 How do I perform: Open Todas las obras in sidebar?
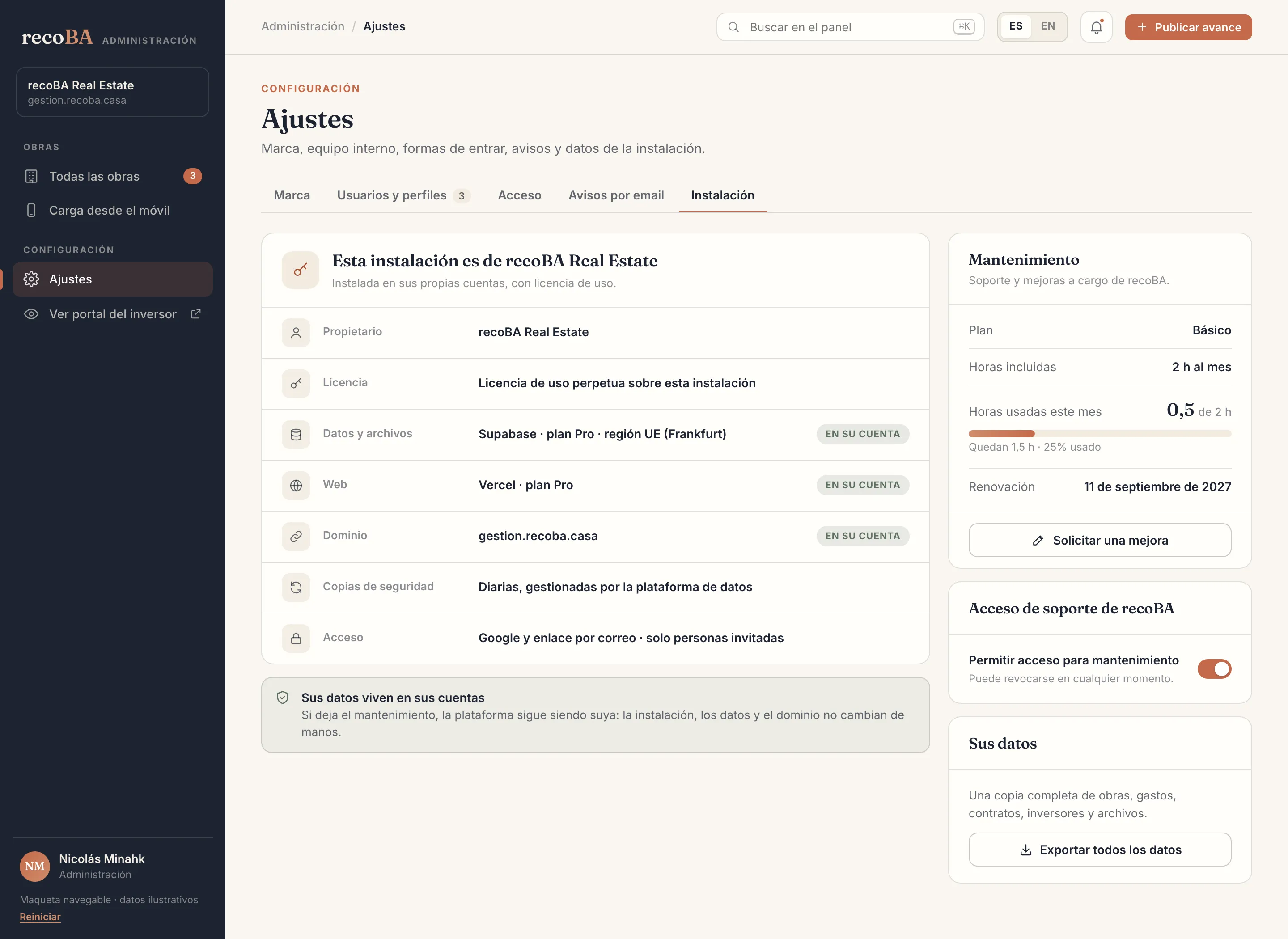pos(113,176)
